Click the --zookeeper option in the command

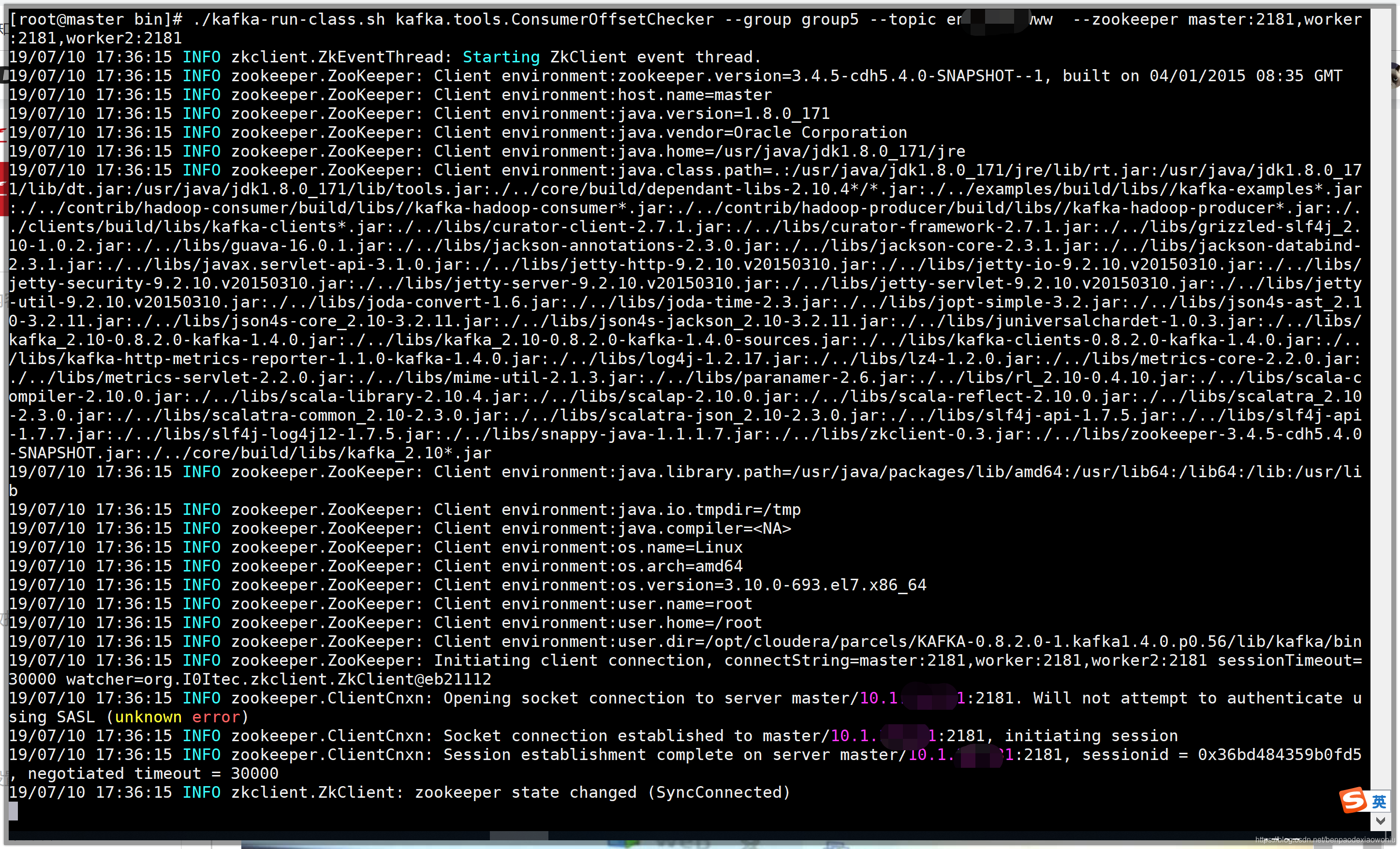[1125, 19]
